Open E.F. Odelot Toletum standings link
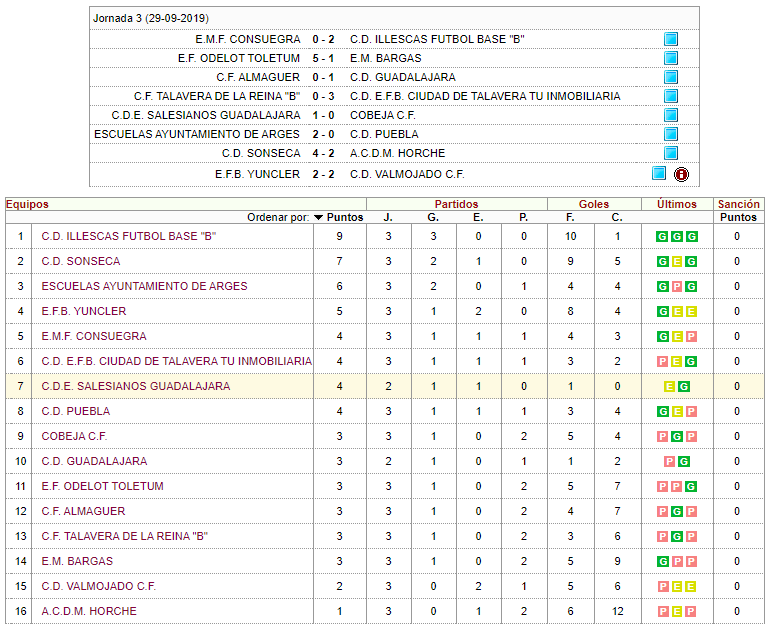The height and width of the screenshot is (631, 767). pos(103,486)
